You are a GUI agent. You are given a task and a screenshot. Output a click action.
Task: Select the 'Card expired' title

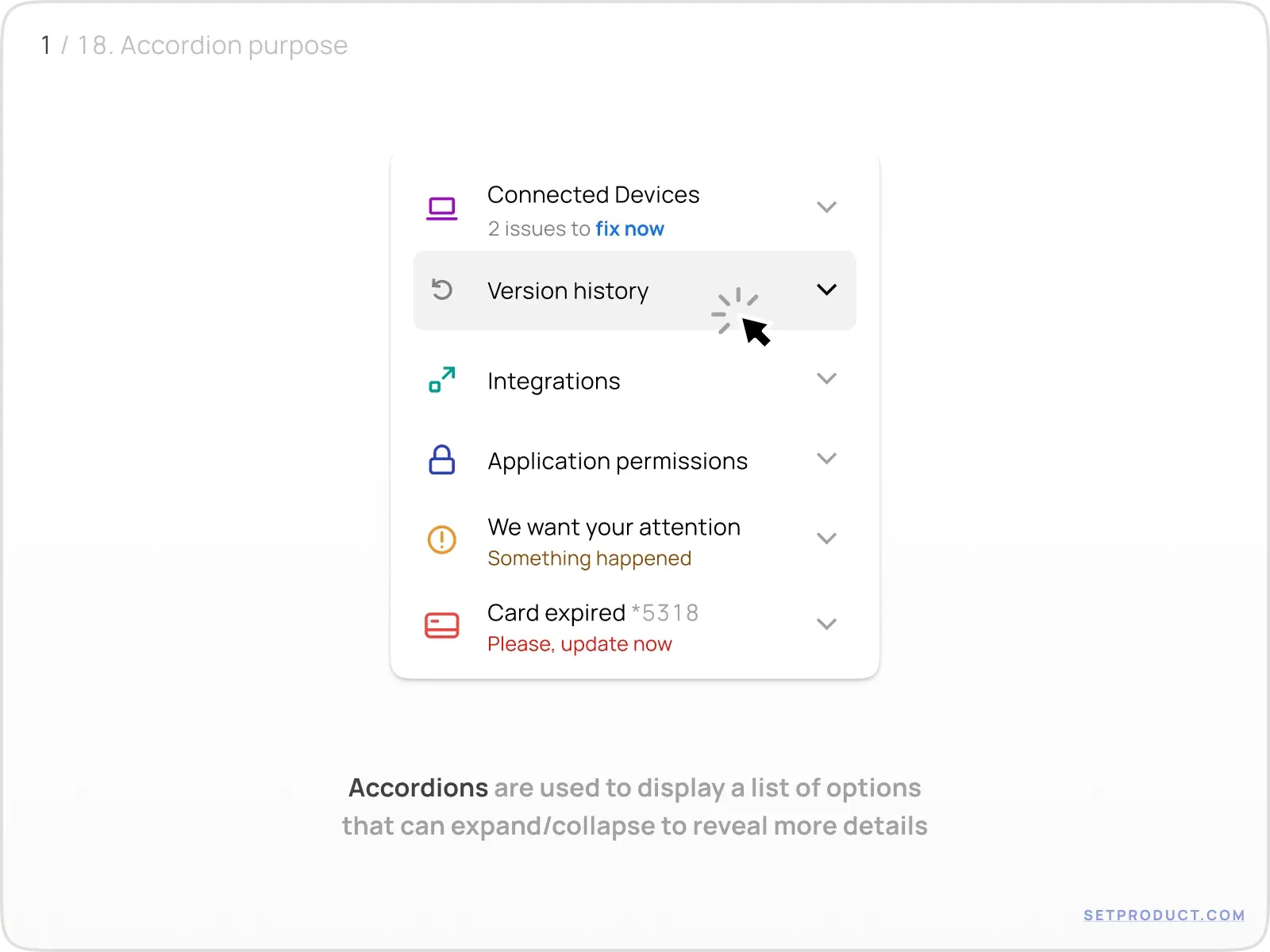[x=556, y=612]
